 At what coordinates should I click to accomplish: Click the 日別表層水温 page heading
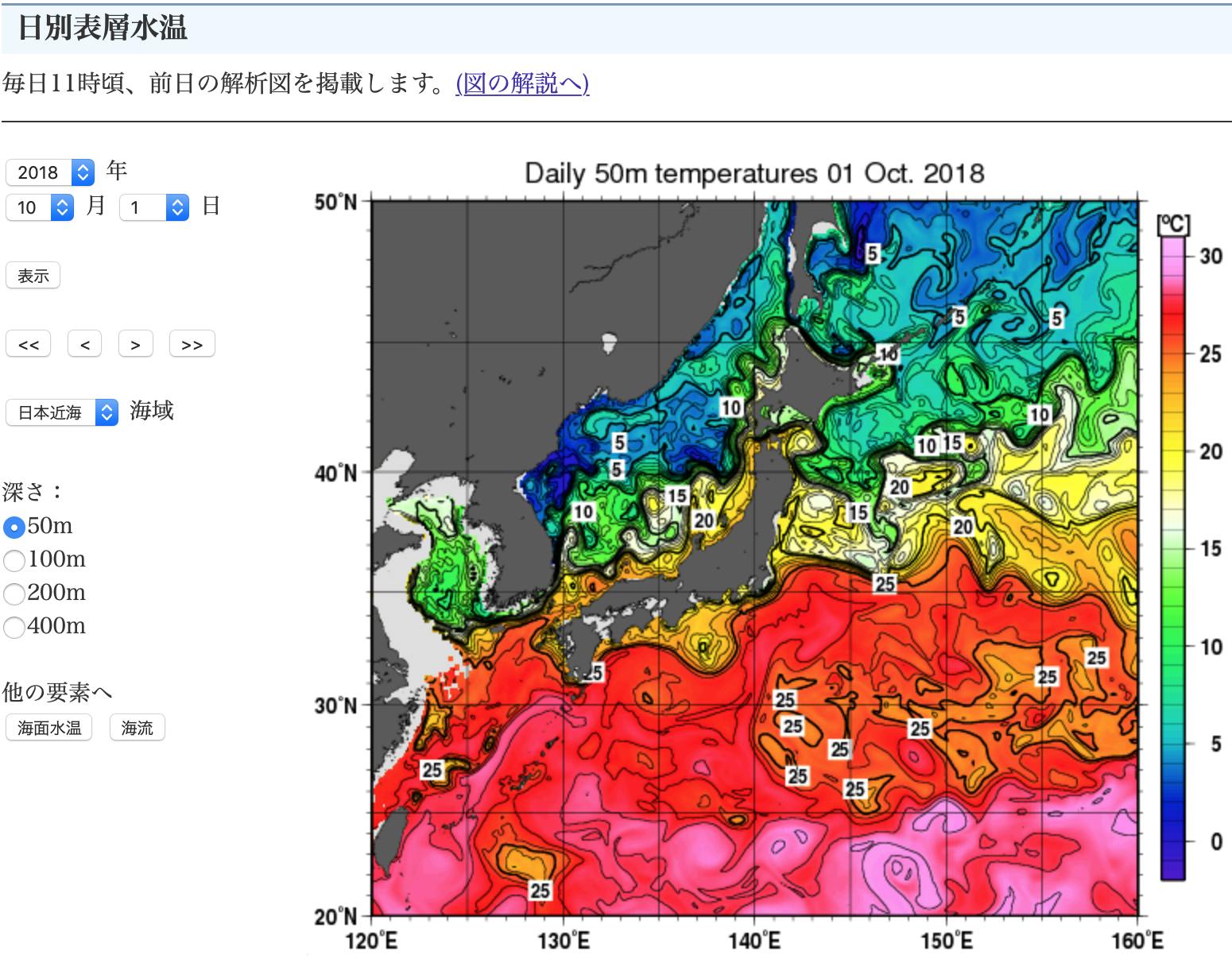(x=103, y=28)
